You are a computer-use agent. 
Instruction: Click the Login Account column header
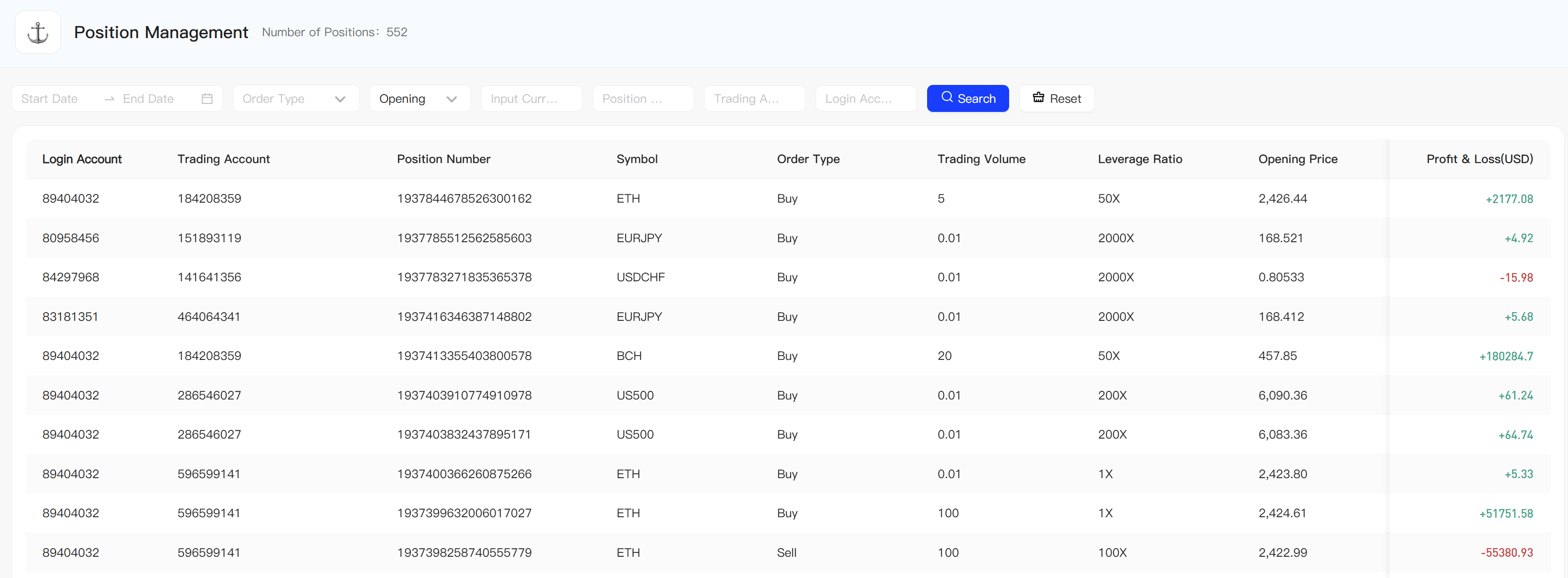point(82,159)
